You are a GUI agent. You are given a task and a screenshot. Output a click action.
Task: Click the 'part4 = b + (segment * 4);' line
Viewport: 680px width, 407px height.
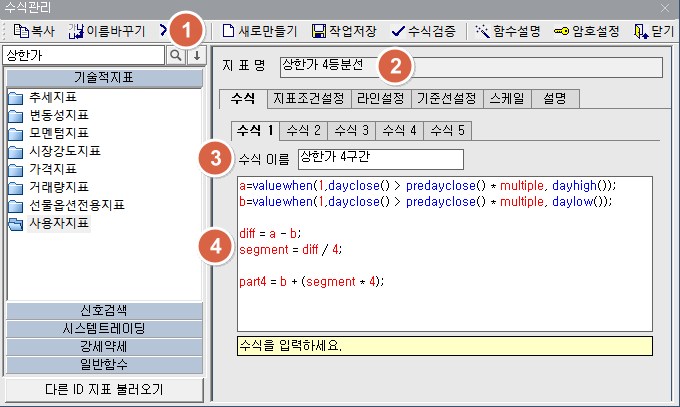311,282
